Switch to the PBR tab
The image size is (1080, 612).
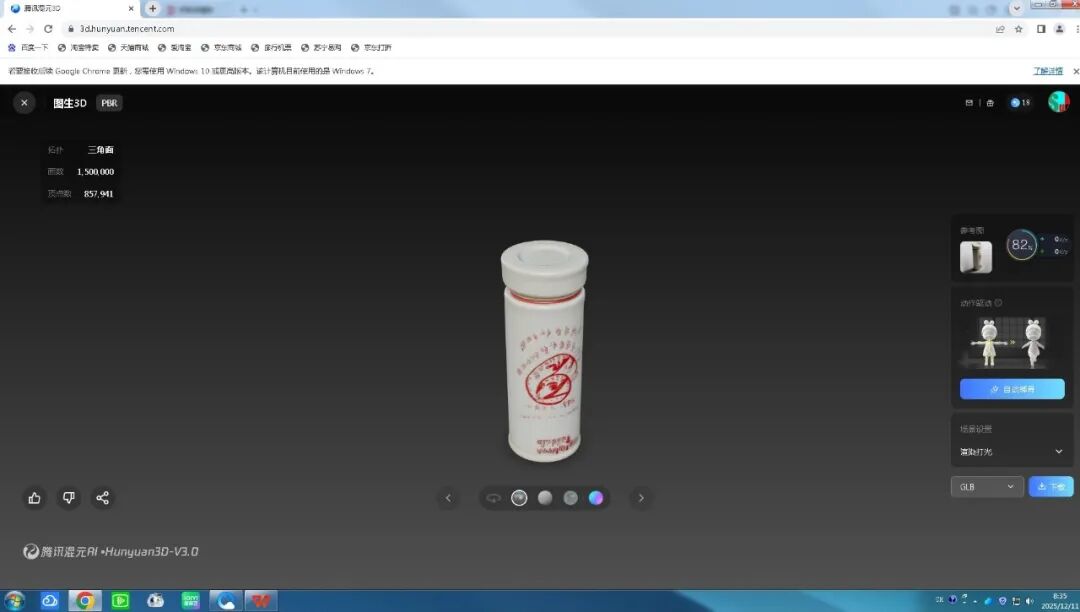point(109,102)
